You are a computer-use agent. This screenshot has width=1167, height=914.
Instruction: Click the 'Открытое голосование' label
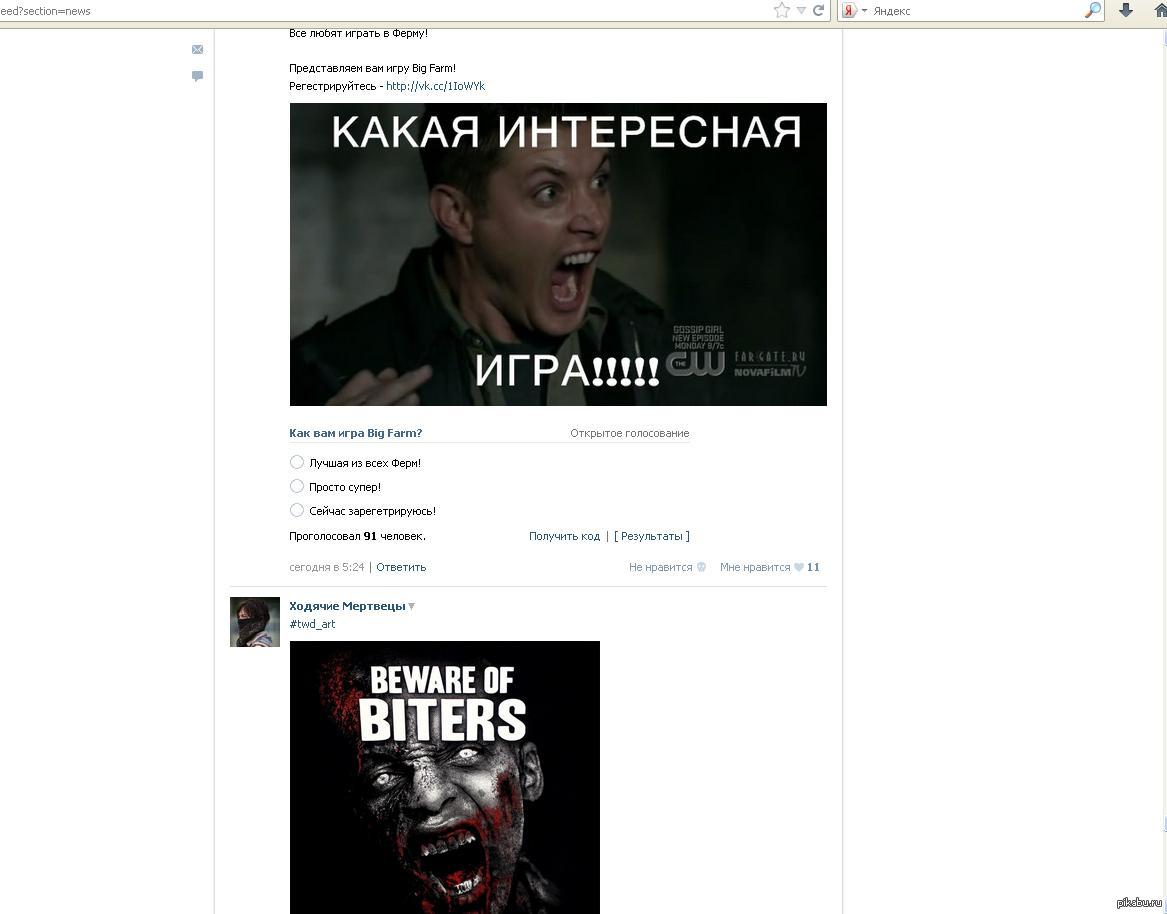click(x=630, y=433)
